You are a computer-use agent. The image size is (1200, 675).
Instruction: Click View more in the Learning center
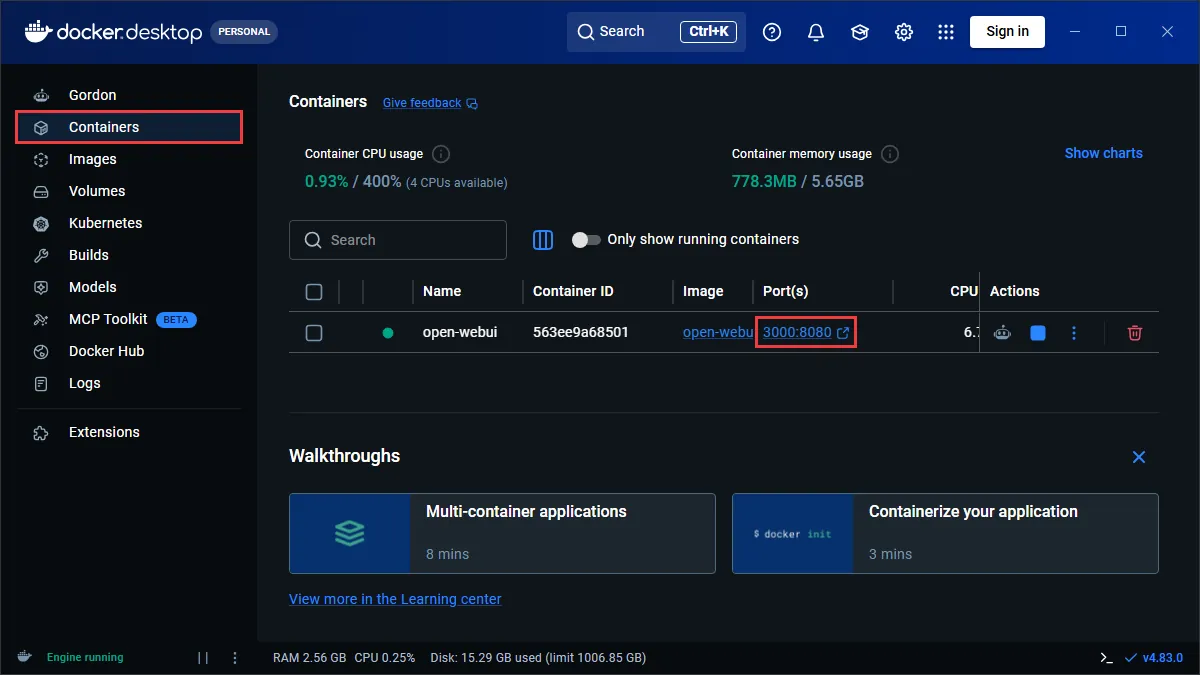(x=395, y=599)
